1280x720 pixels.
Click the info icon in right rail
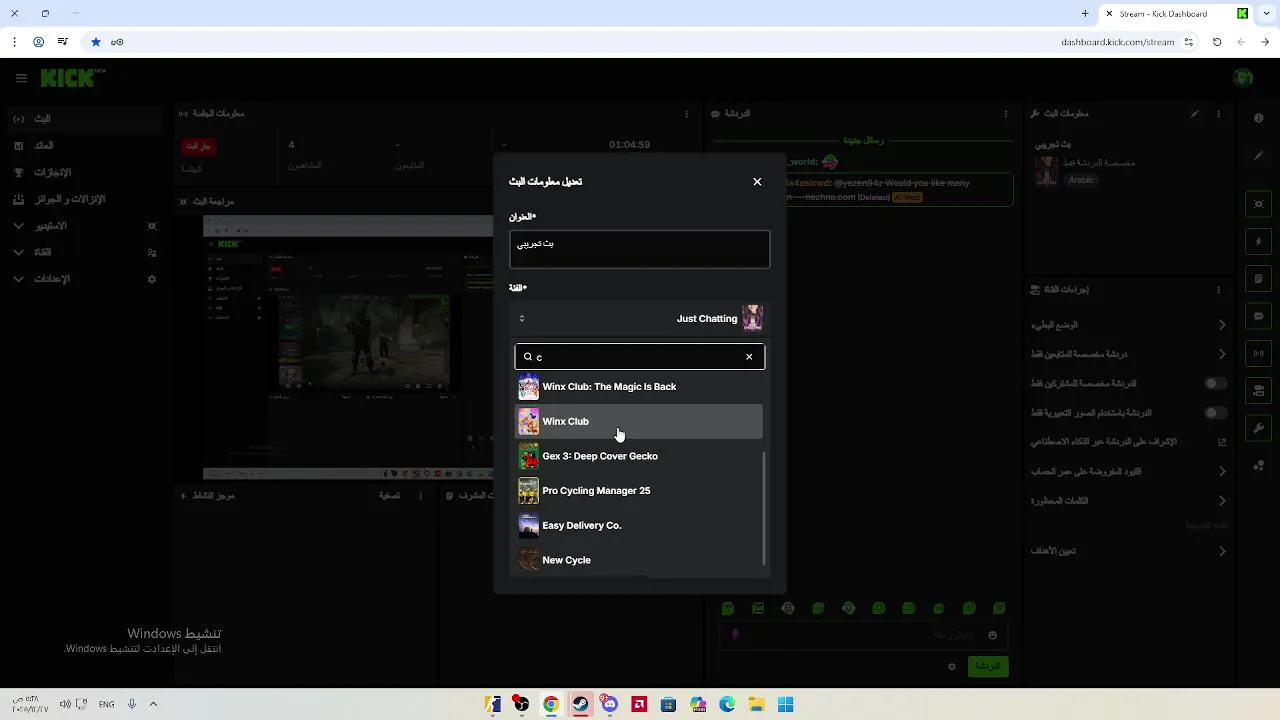click(x=1258, y=118)
